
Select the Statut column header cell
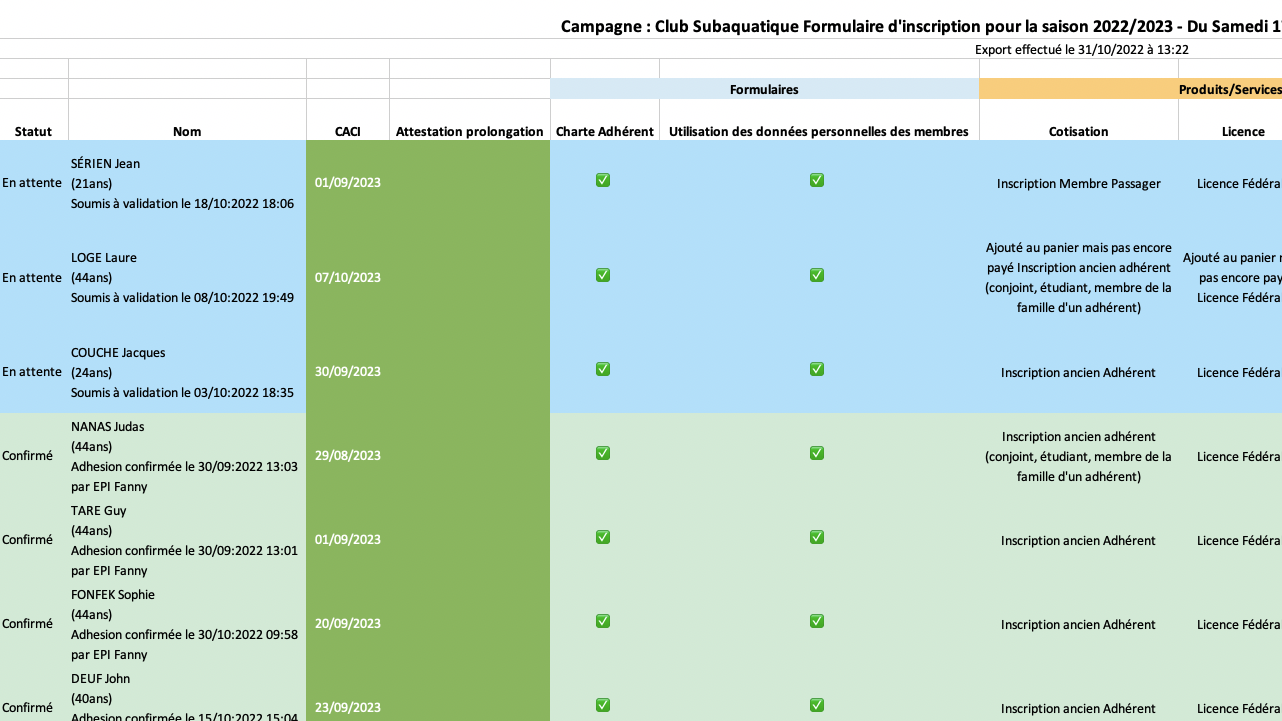tap(33, 131)
